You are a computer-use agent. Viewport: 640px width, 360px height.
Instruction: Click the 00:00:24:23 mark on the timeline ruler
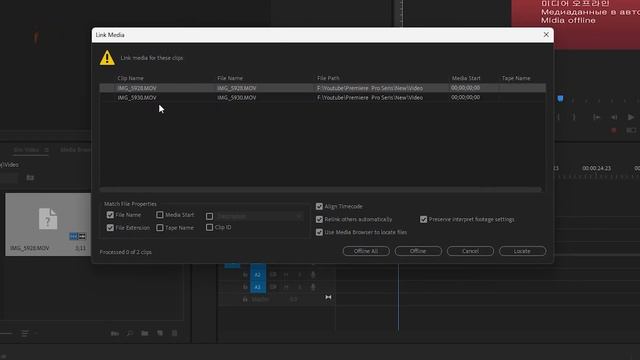point(596,168)
